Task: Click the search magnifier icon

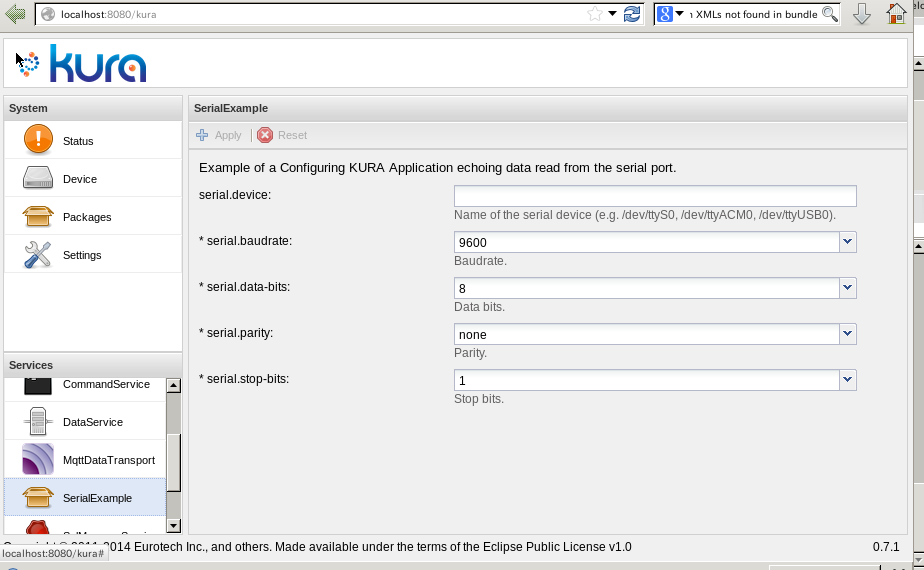Action: click(830, 14)
